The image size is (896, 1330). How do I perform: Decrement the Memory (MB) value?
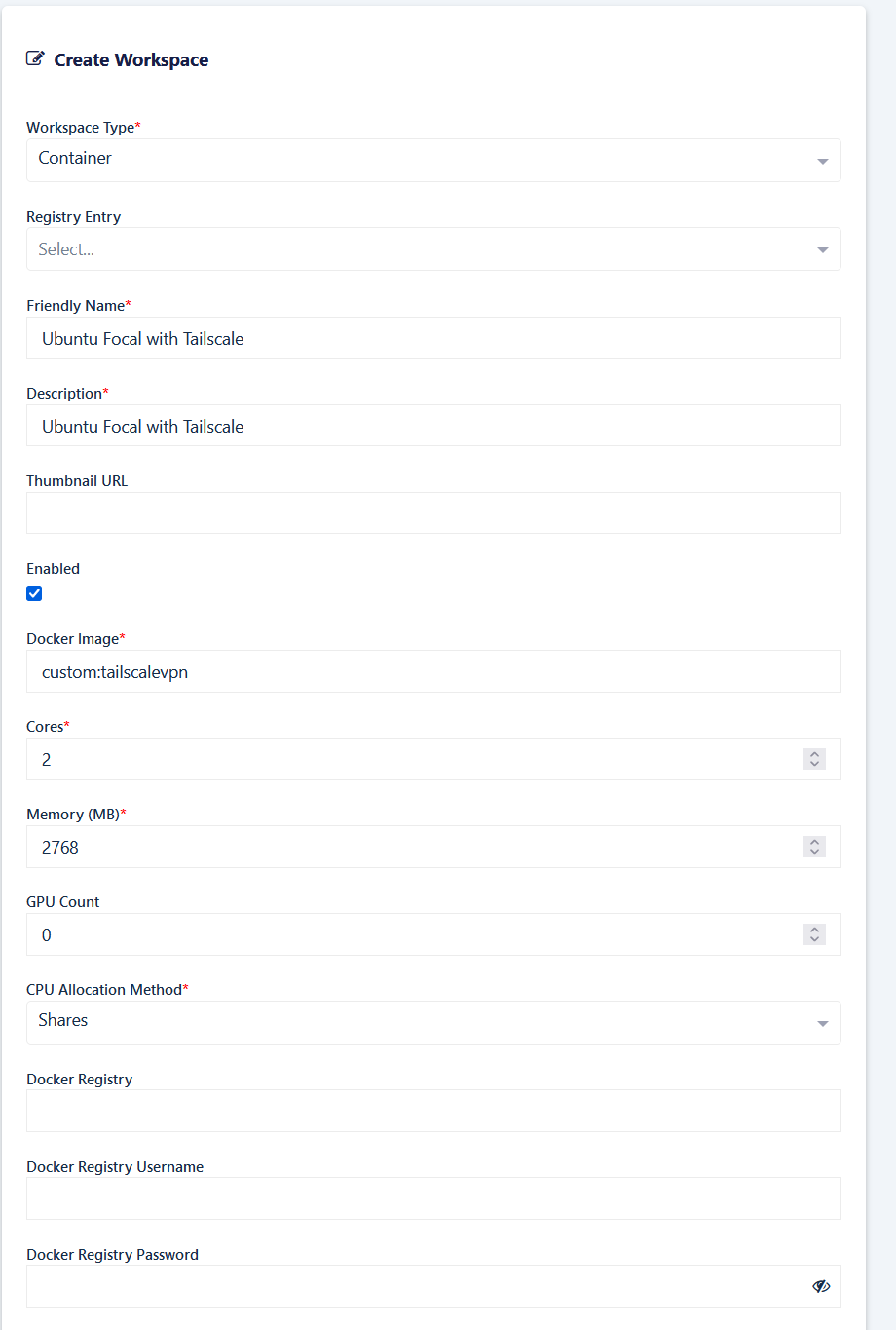(815, 852)
